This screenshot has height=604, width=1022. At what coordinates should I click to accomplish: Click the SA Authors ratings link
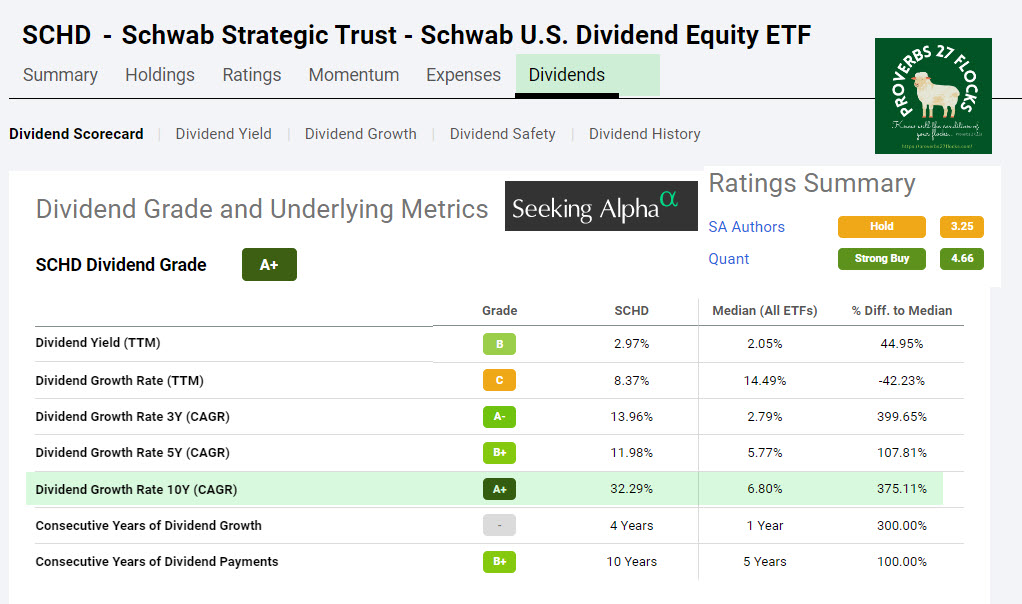pyautogui.click(x=746, y=227)
